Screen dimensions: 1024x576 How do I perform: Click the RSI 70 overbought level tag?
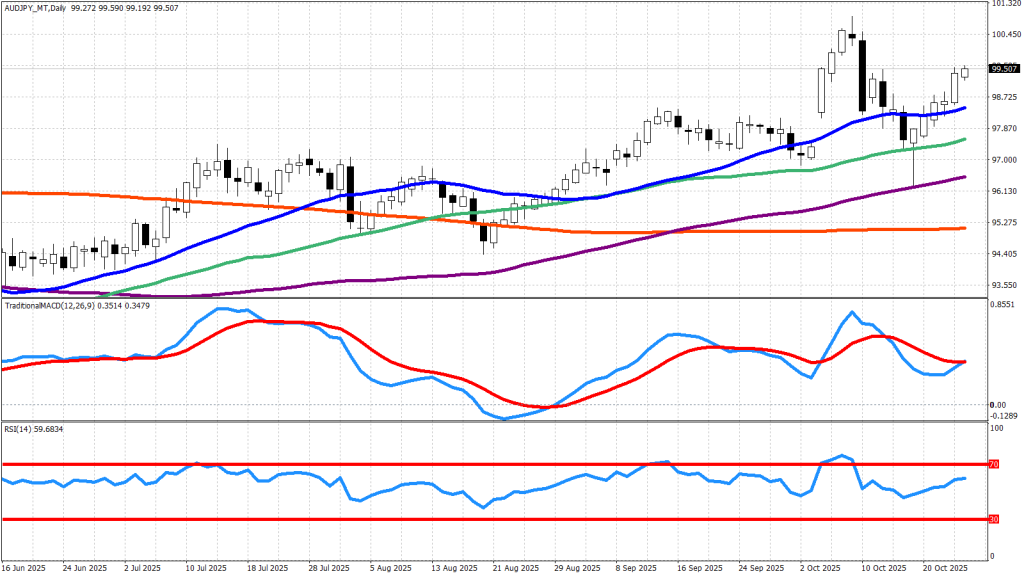pyautogui.click(x=994, y=465)
